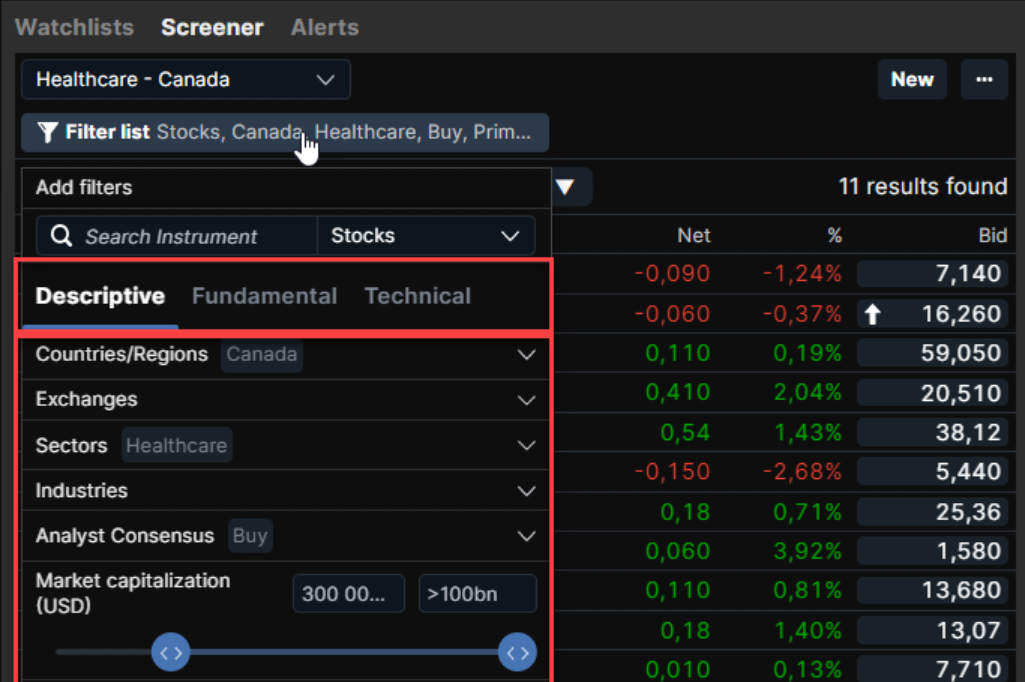Viewport: 1025px width, 682px height.
Task: Click the left market cap slider handle
Action: [171, 653]
